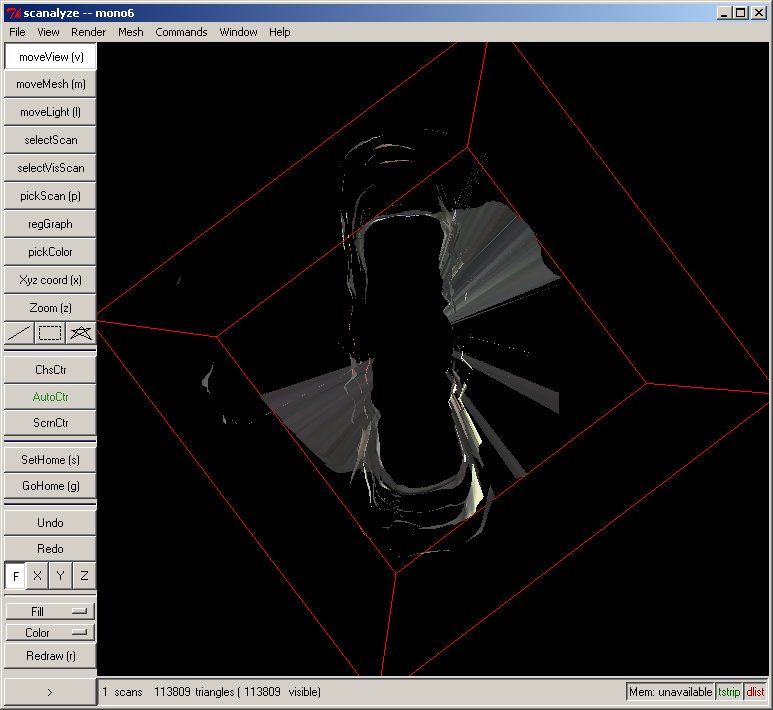
Task: Toggle the tstrip status indicator
Action: click(729, 692)
